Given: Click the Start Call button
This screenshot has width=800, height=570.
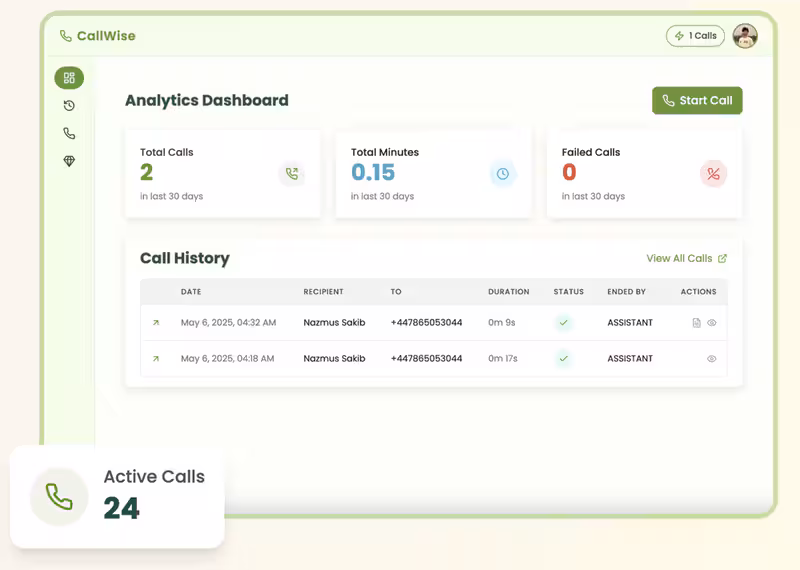Looking at the screenshot, I should click(697, 101).
